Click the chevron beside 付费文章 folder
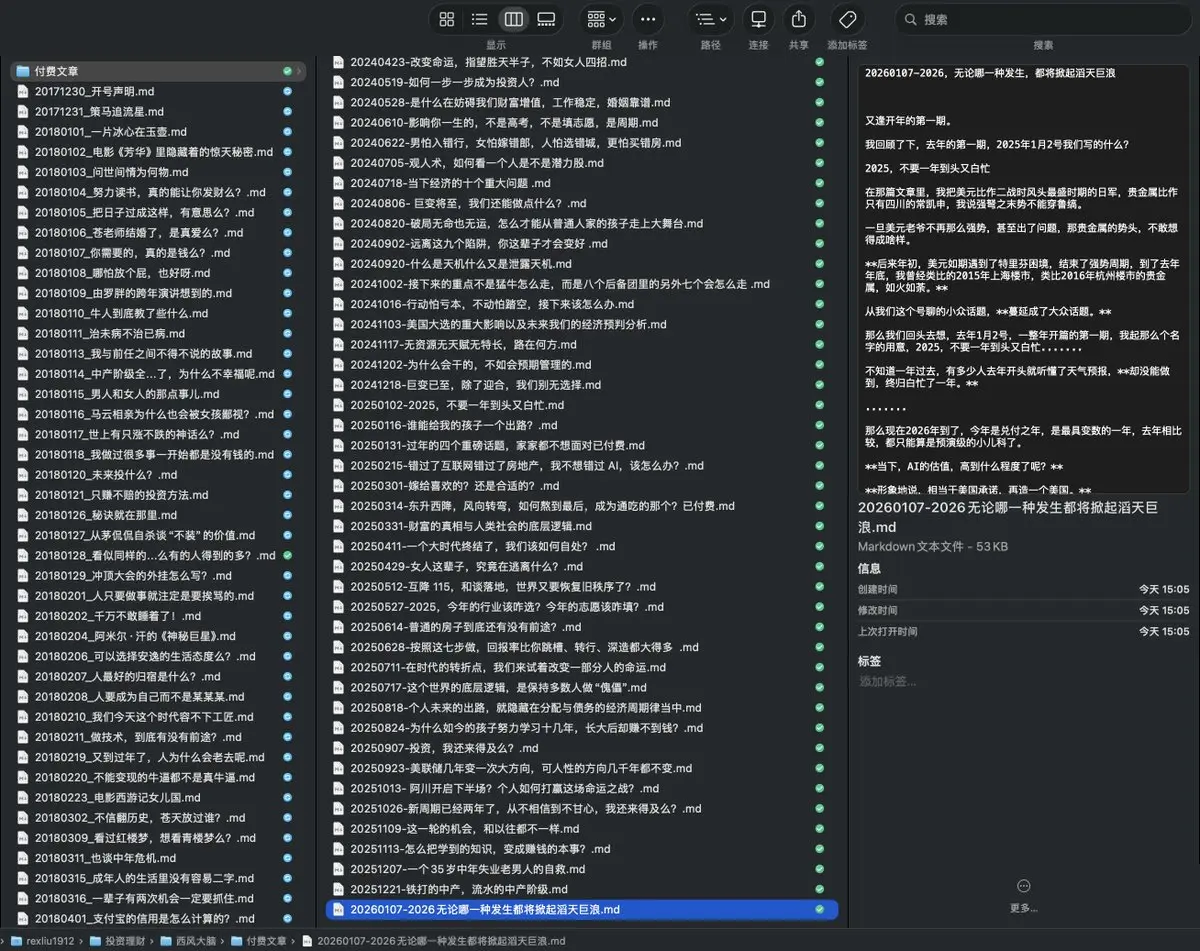 tap(299, 71)
